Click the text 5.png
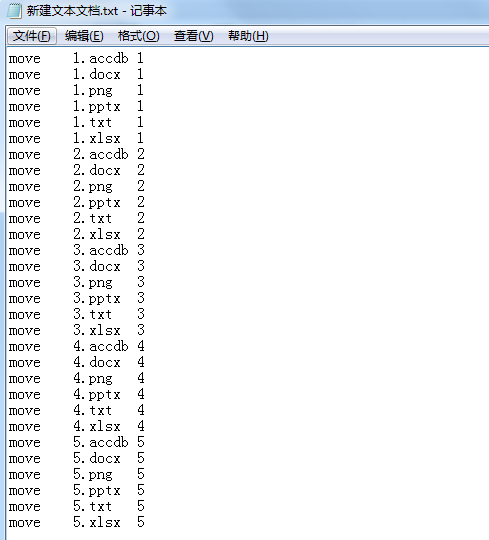This screenshot has height=540, width=489. tap(93, 475)
